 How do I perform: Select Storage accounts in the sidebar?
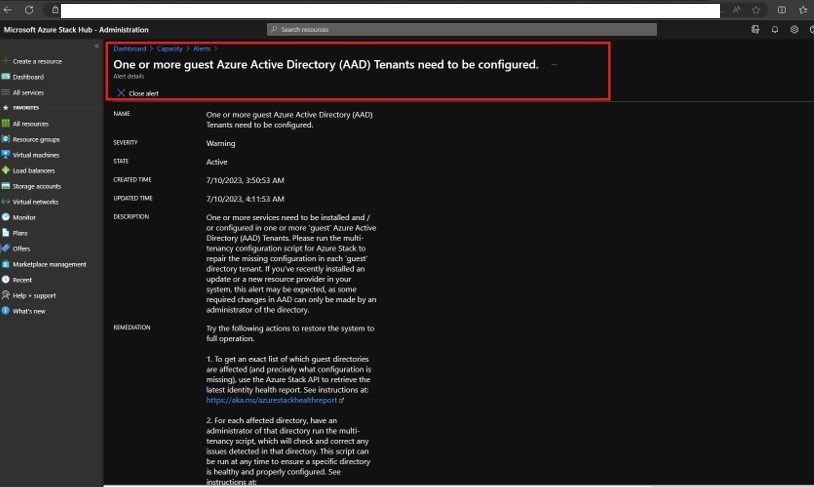(x=37, y=186)
